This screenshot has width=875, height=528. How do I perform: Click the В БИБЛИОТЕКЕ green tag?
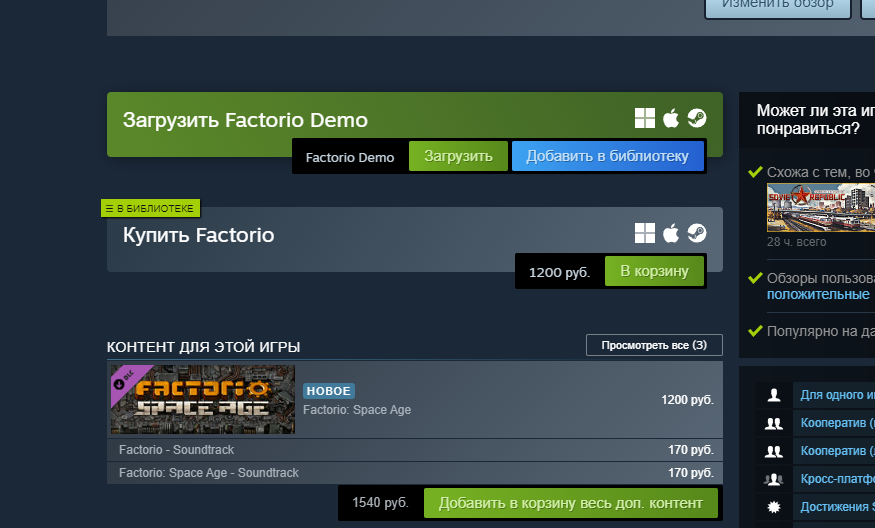pos(150,208)
